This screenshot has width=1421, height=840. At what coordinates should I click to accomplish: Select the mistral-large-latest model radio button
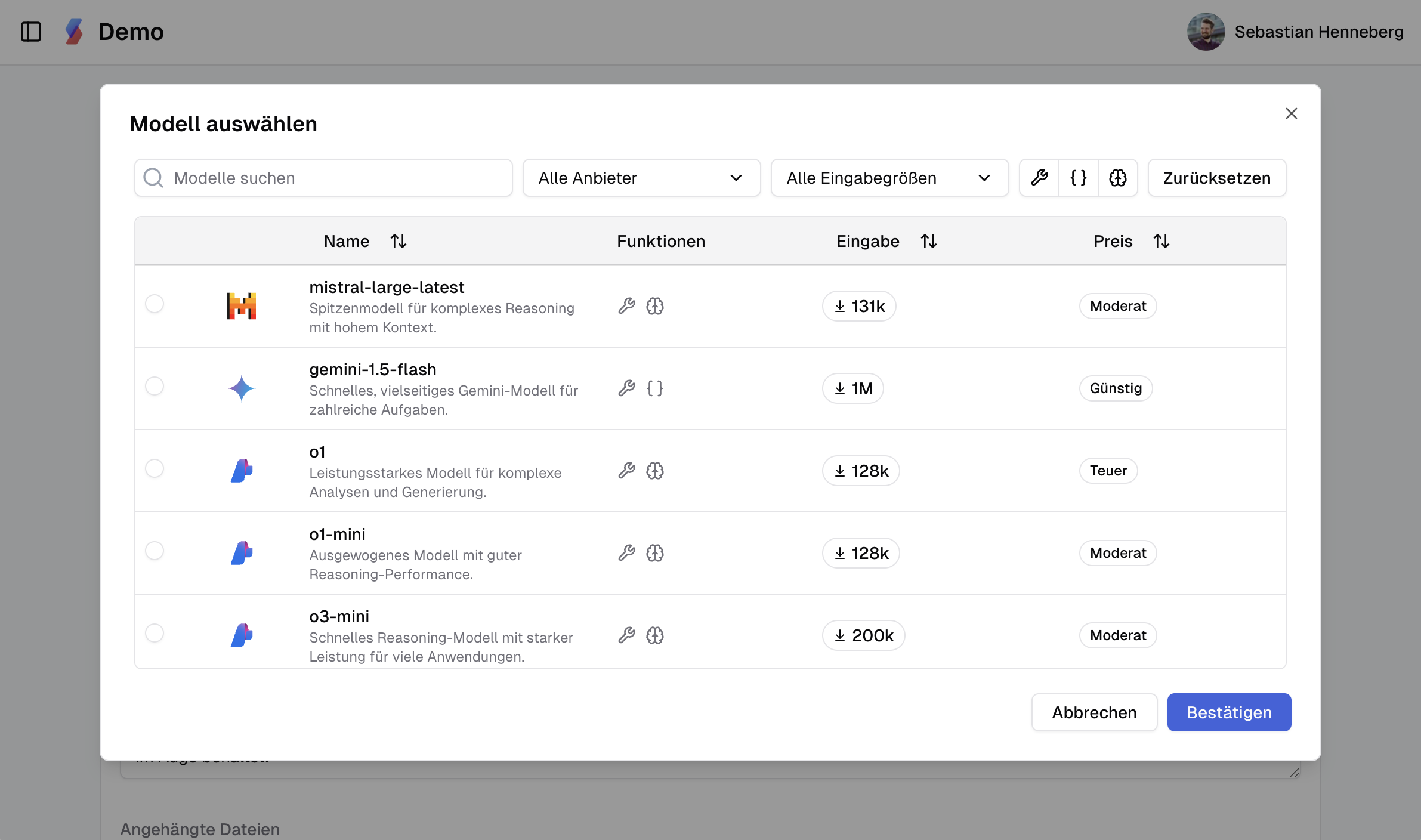tap(155, 304)
